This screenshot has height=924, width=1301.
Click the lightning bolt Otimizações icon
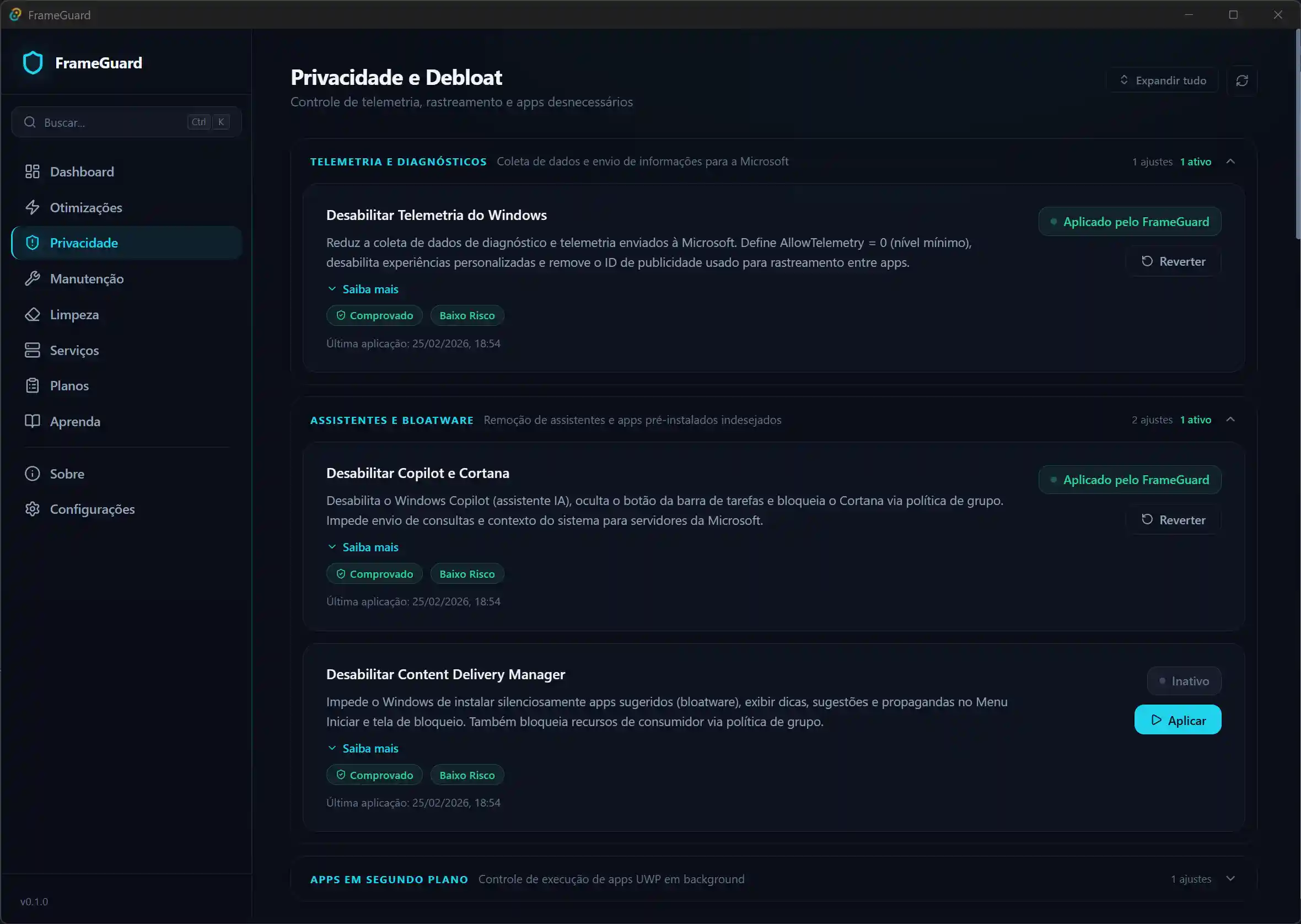33,208
